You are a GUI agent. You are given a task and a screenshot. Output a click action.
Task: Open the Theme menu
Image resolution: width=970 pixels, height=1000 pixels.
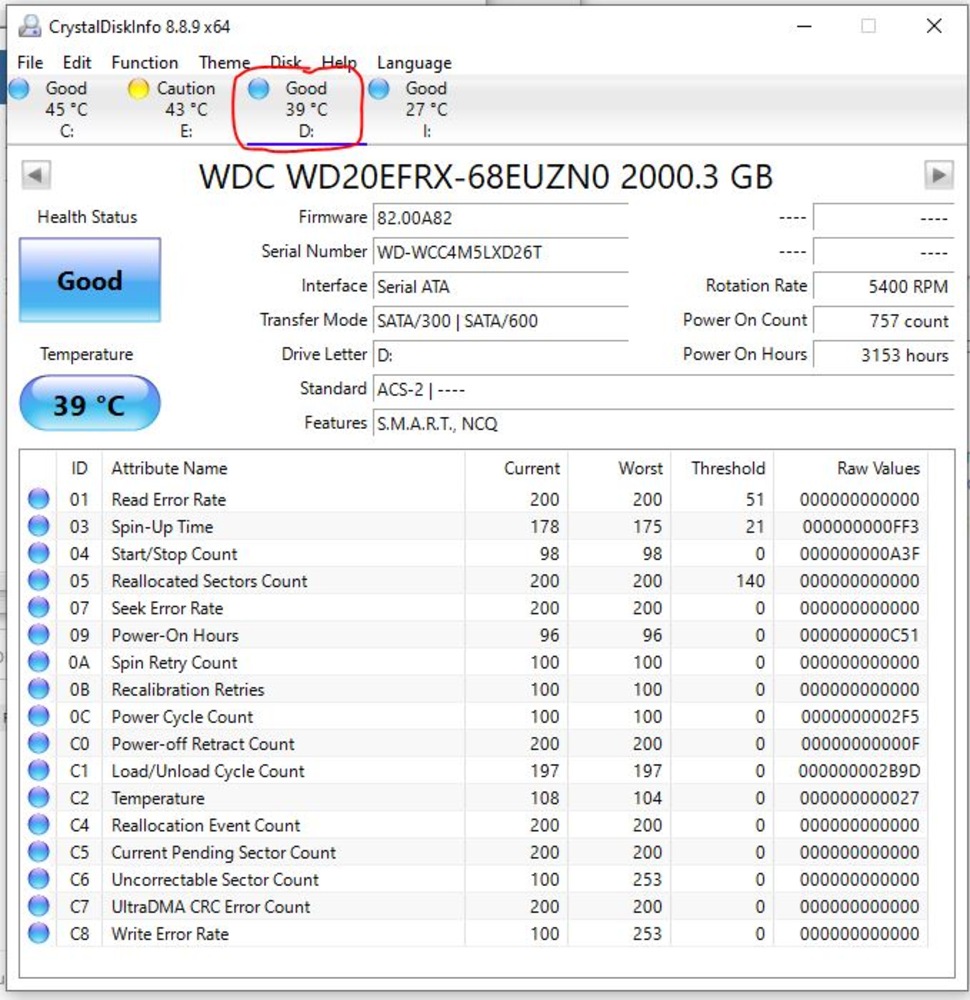(224, 63)
